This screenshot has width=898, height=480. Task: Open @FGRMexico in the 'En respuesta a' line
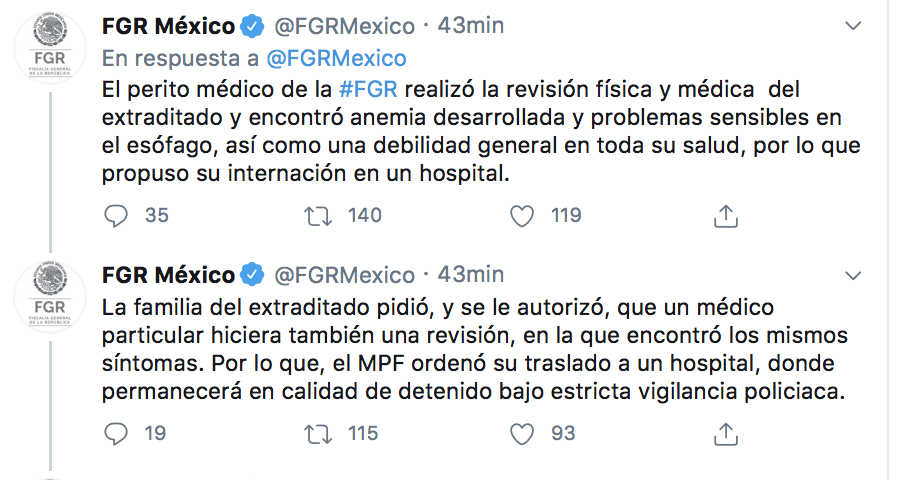pos(339,57)
